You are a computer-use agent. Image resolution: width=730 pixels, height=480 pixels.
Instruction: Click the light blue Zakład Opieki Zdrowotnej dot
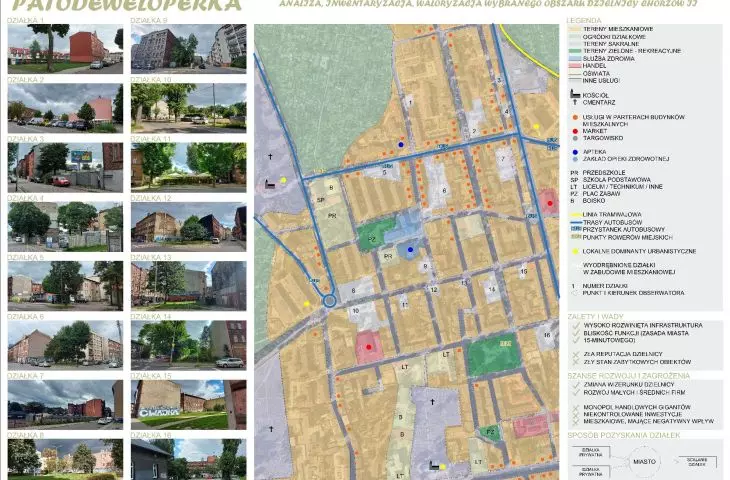575,159
